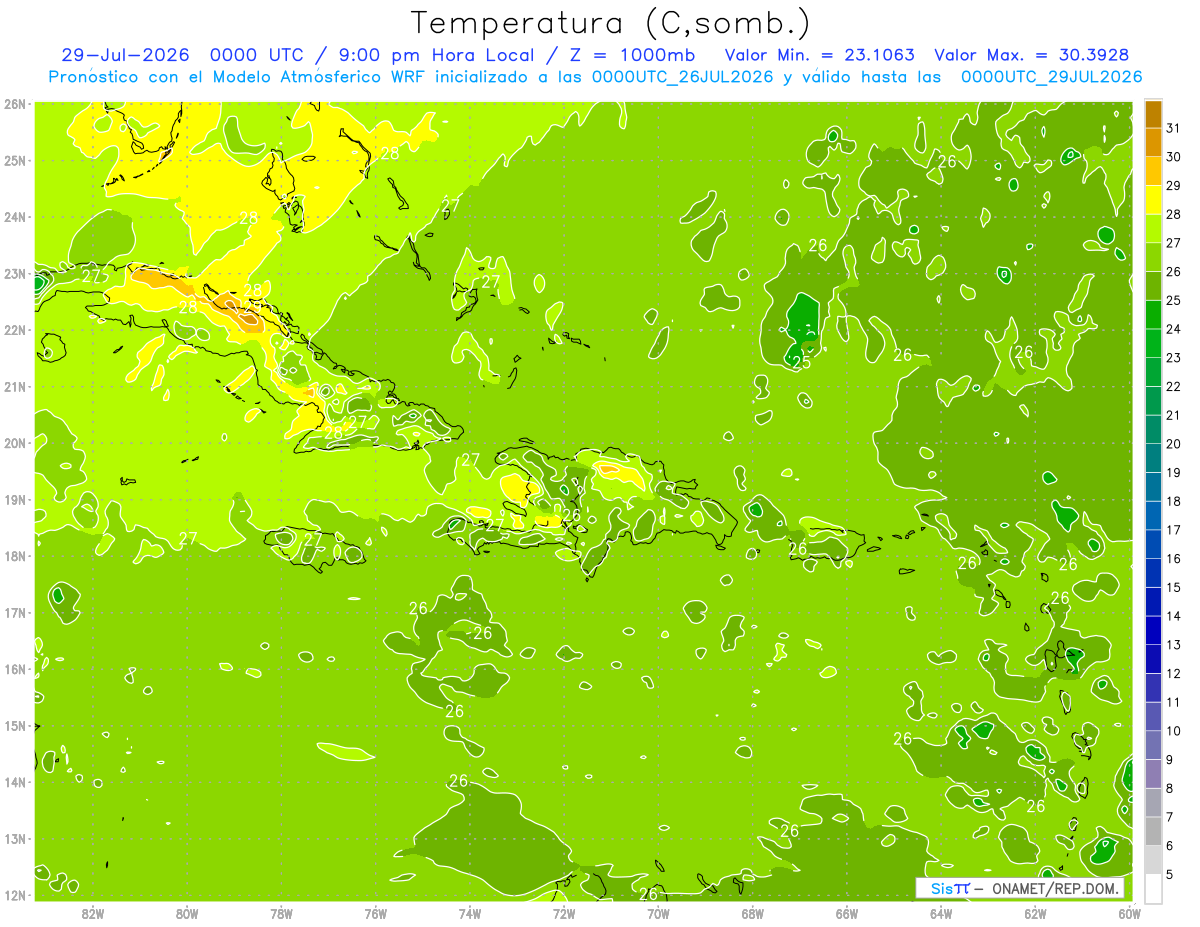This screenshot has height=927, width=1200.
Task: Select the 'Valor Min. = 23.1063' readout
Action: click(x=821, y=54)
